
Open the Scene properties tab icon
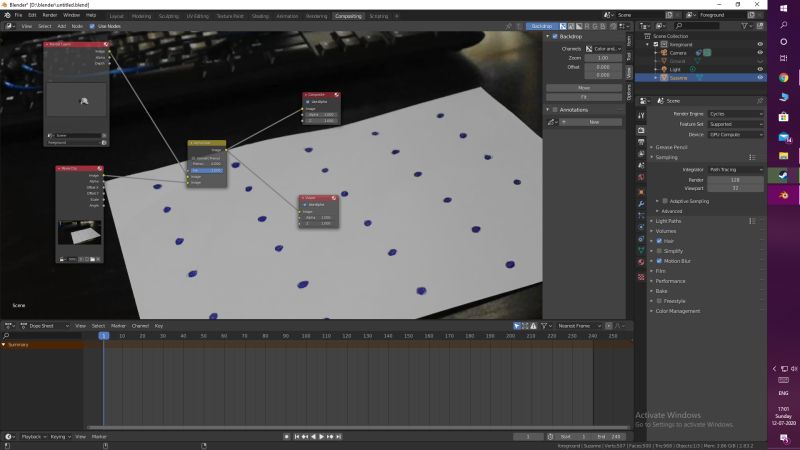tap(641, 165)
